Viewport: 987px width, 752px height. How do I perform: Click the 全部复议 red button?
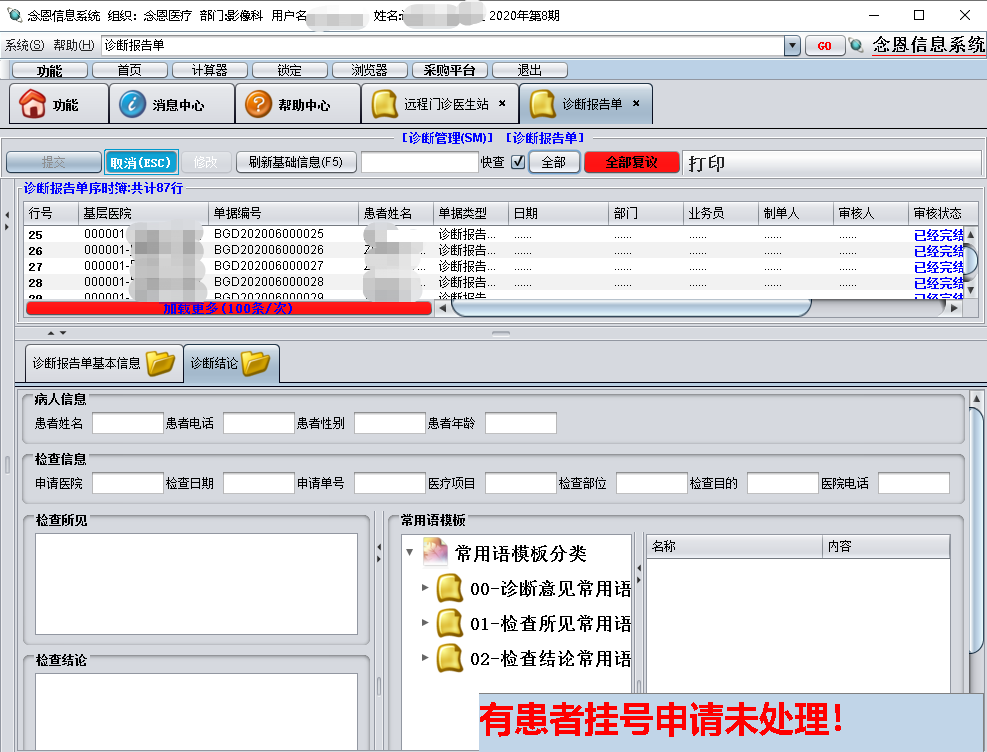pyautogui.click(x=631, y=162)
